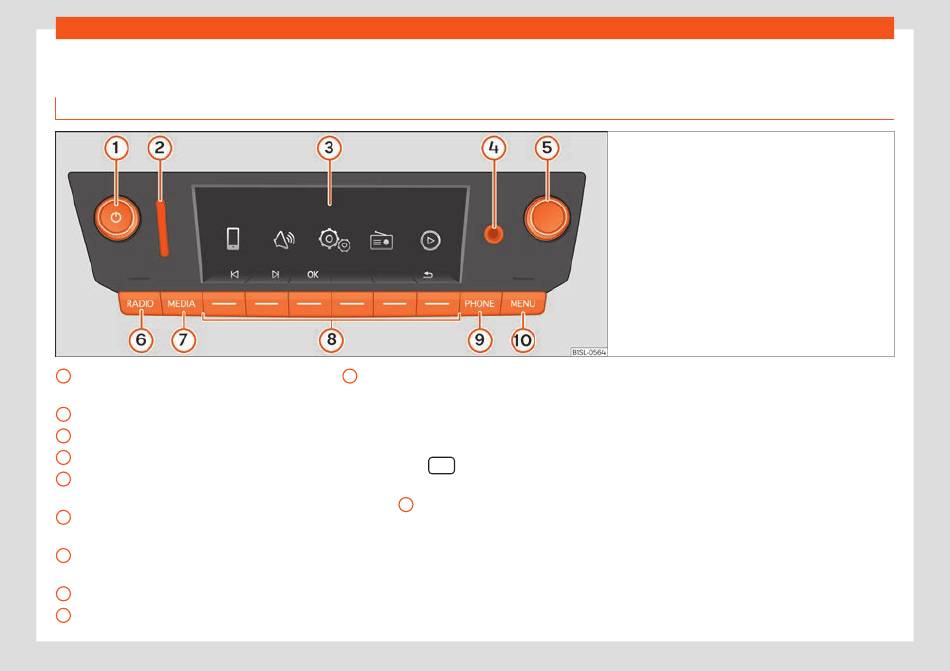Click the power knob on the radio
950x671 pixels.
(x=117, y=217)
